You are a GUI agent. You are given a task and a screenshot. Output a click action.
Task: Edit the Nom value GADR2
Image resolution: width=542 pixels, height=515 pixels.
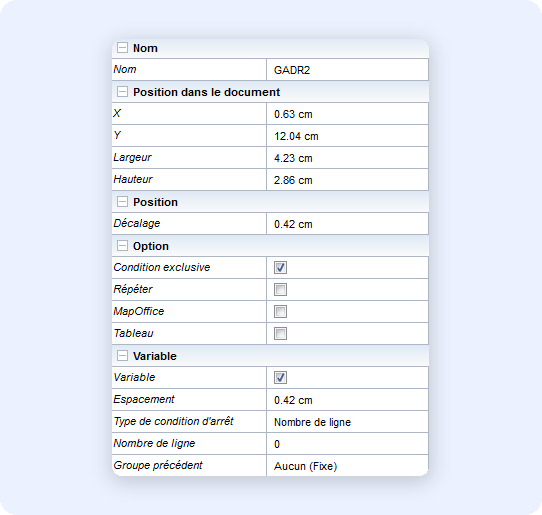(x=347, y=70)
